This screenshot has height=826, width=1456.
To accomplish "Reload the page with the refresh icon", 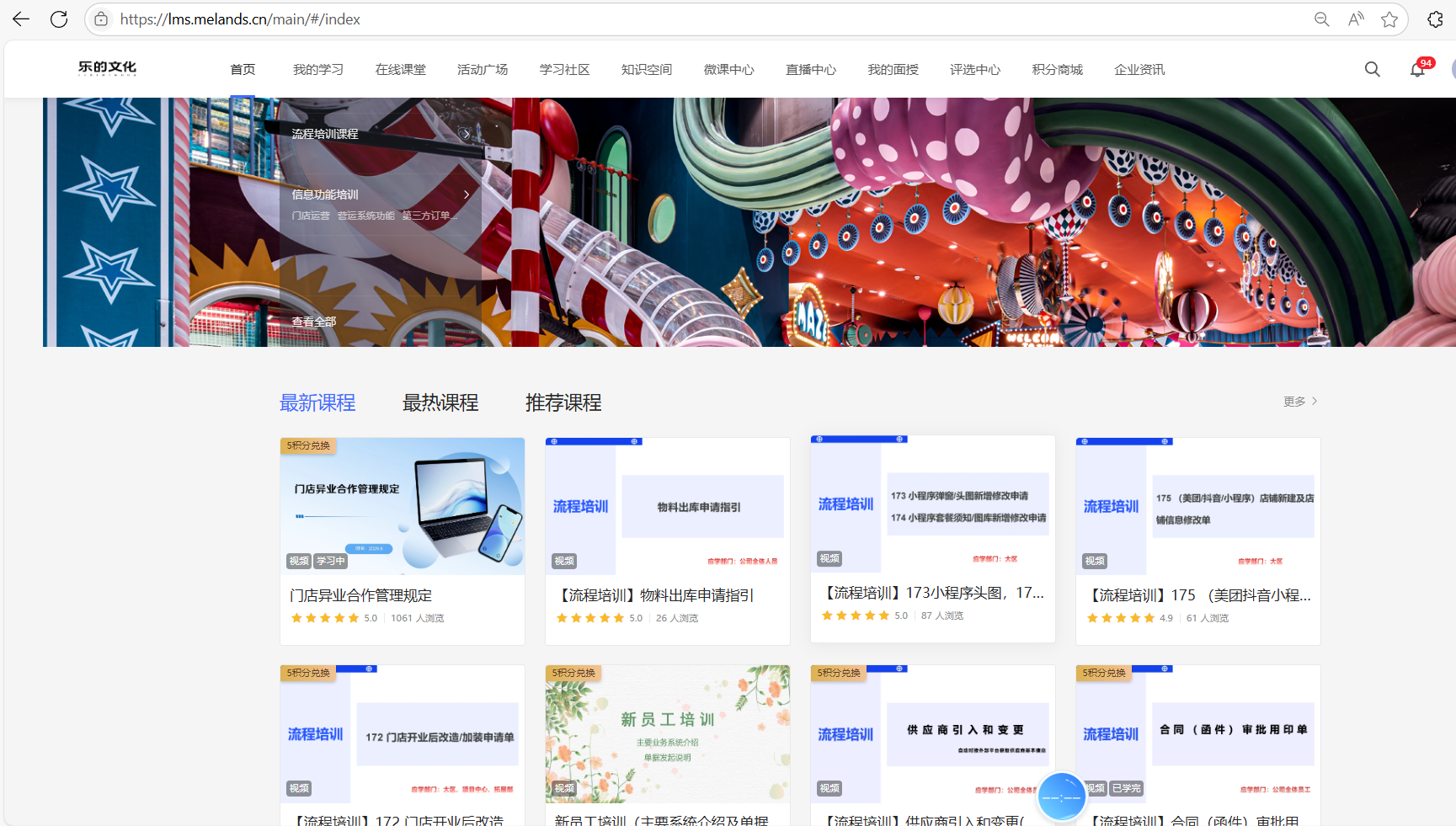I will (x=59, y=19).
